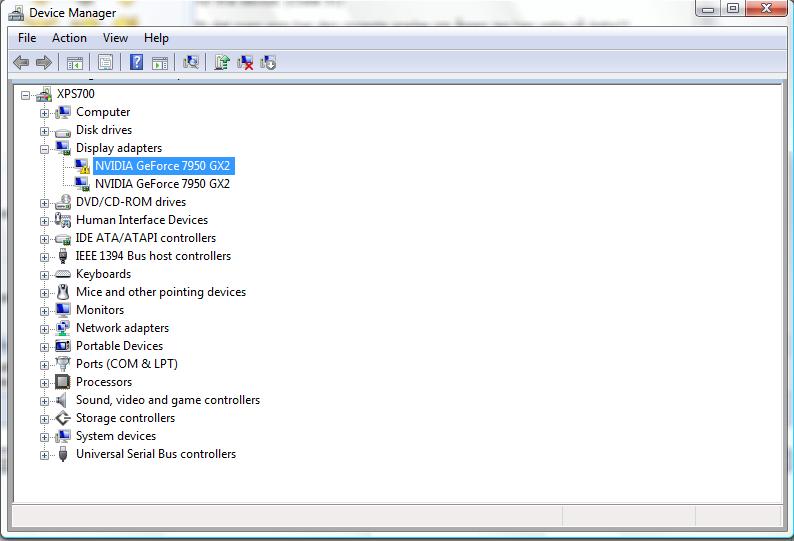
Task: Click the Forward arrow toolbar button
Action: 44,63
